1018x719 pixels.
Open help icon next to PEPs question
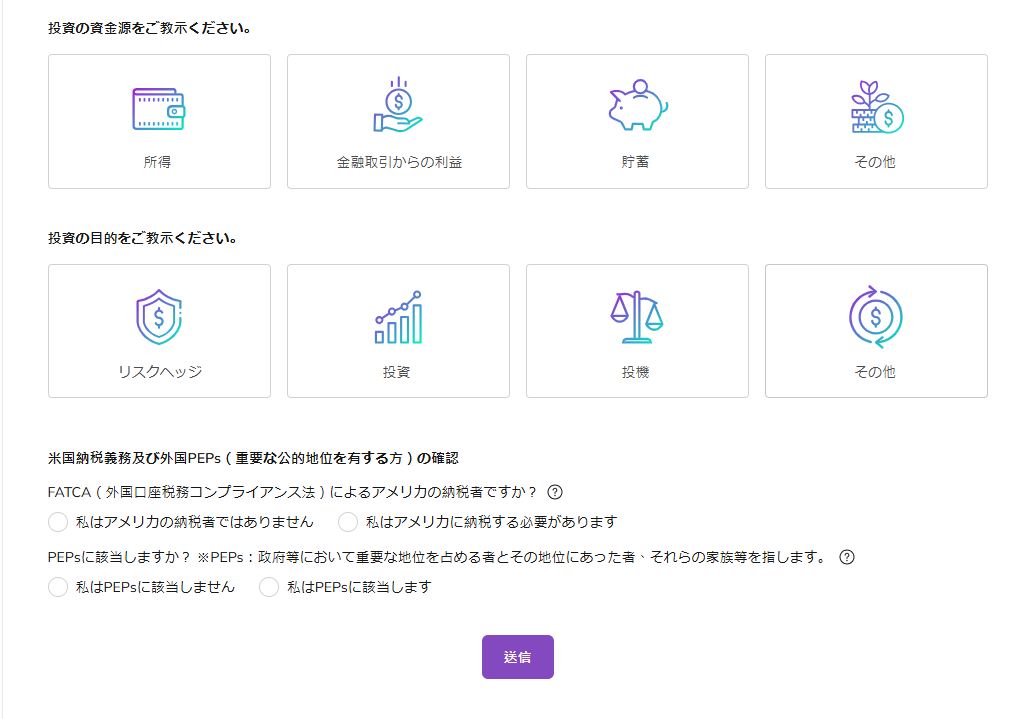[847, 558]
